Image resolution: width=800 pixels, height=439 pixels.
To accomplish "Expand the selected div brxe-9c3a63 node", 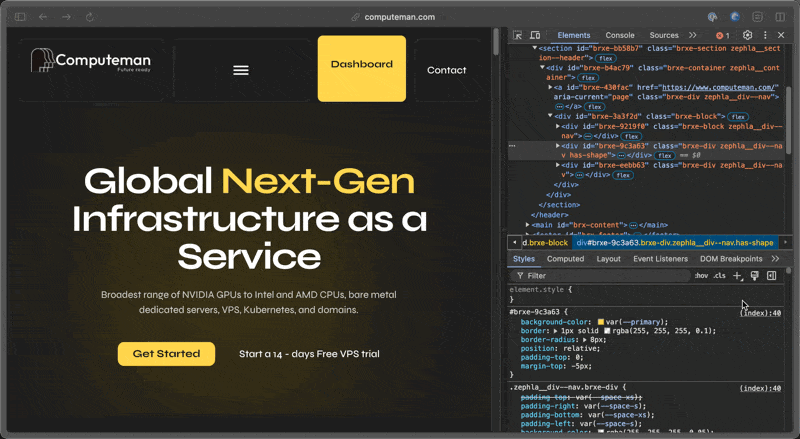I will coord(558,146).
